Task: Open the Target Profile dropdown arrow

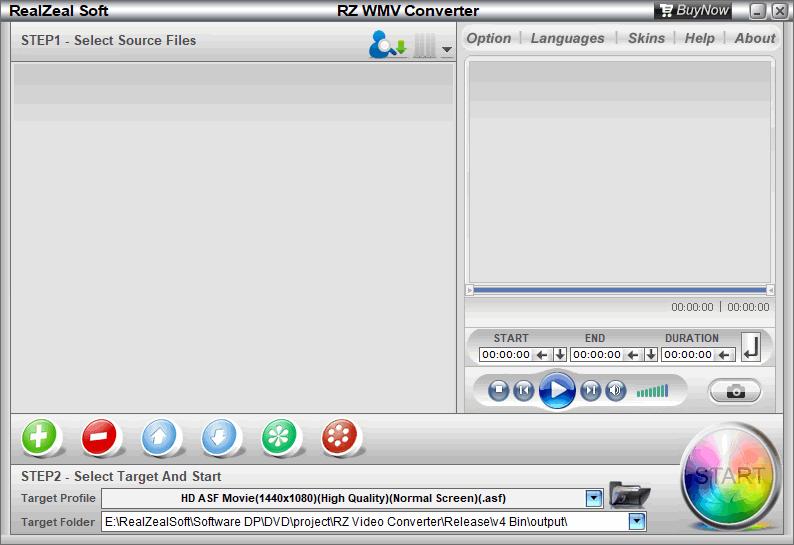Action: click(x=593, y=498)
